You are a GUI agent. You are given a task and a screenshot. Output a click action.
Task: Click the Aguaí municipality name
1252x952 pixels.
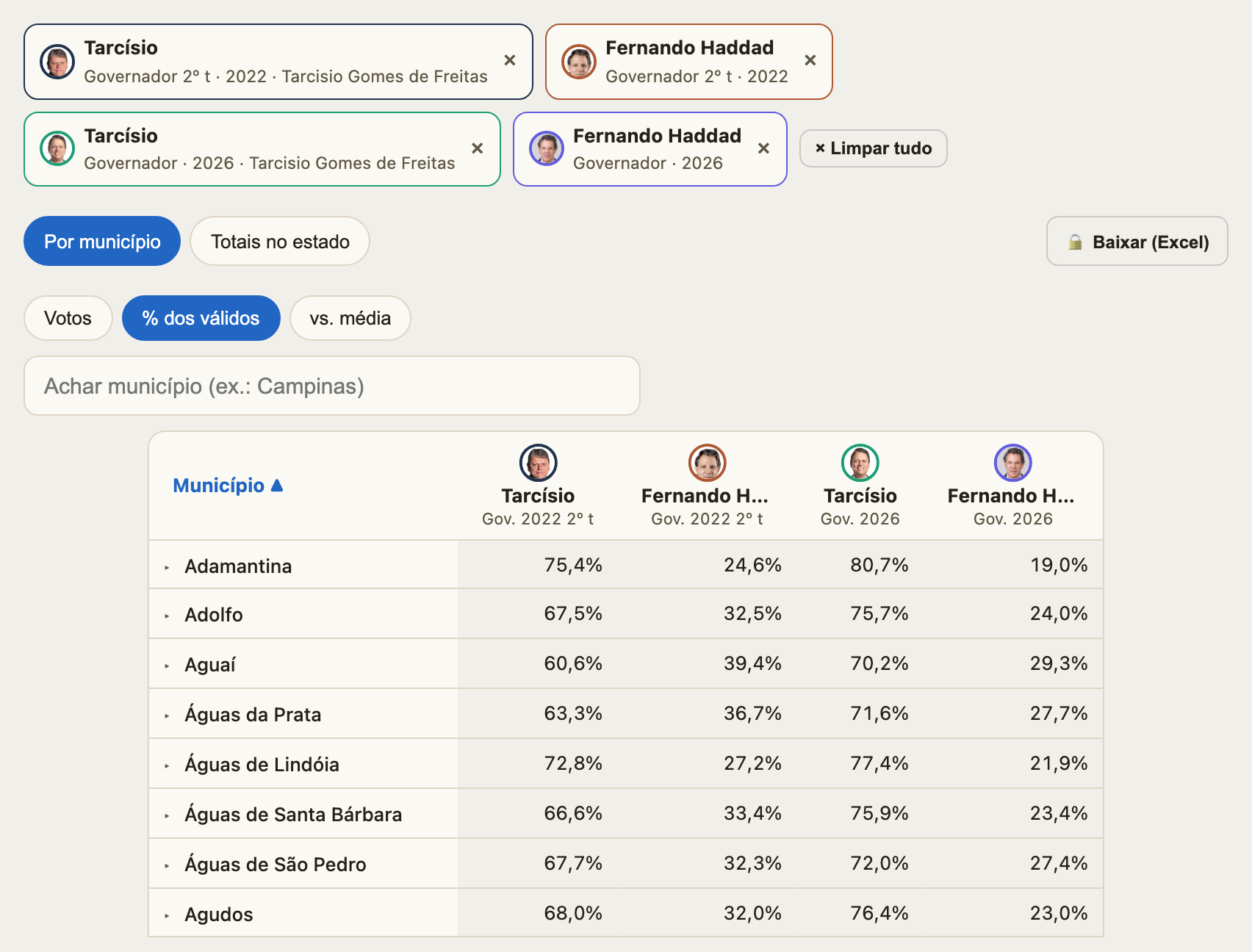pos(210,664)
